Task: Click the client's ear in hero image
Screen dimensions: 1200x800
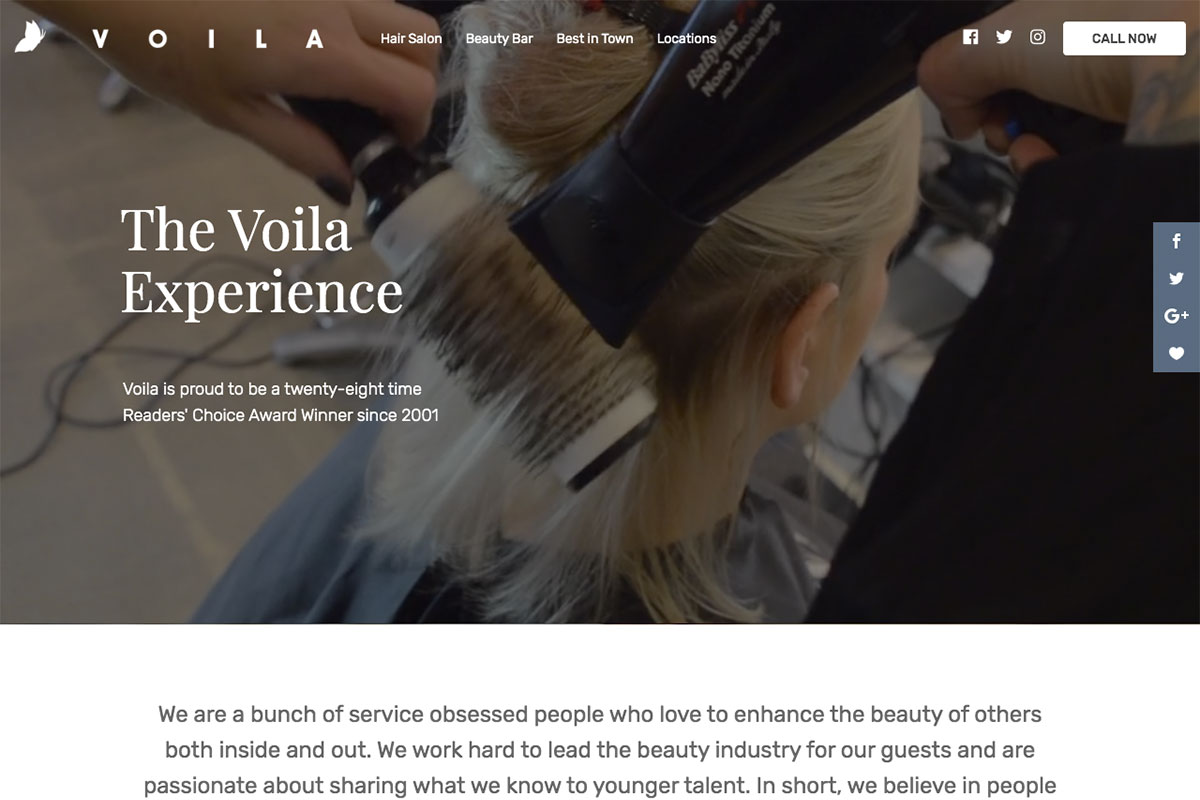Action: tap(806, 340)
